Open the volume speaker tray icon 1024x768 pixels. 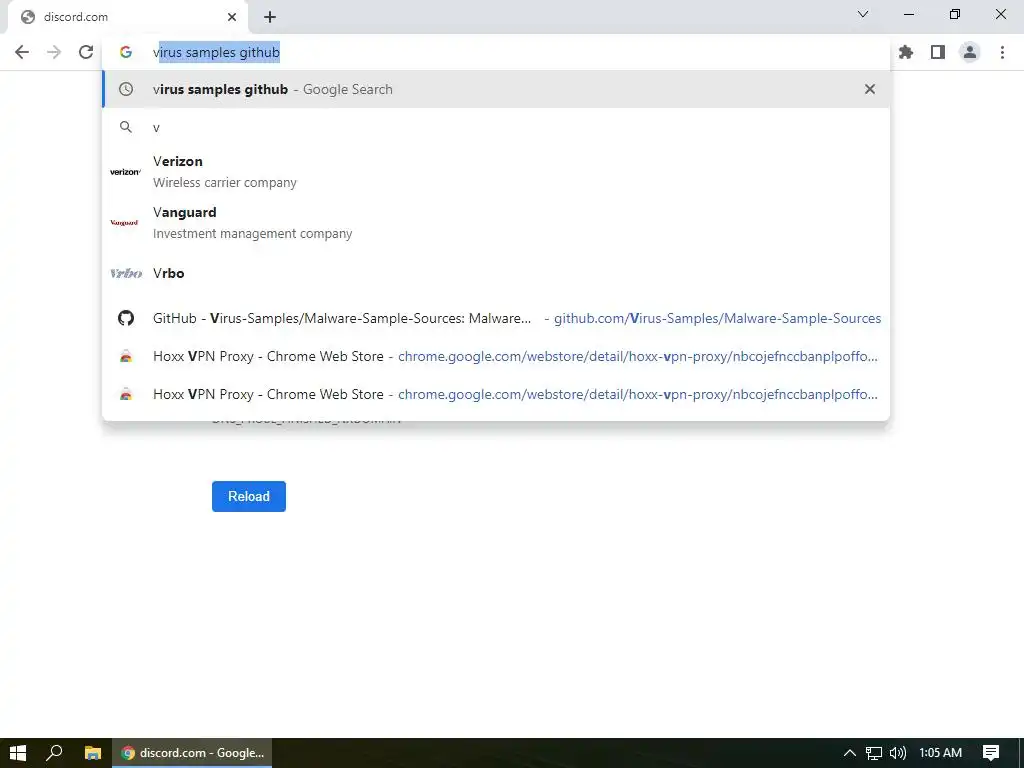tap(898, 753)
